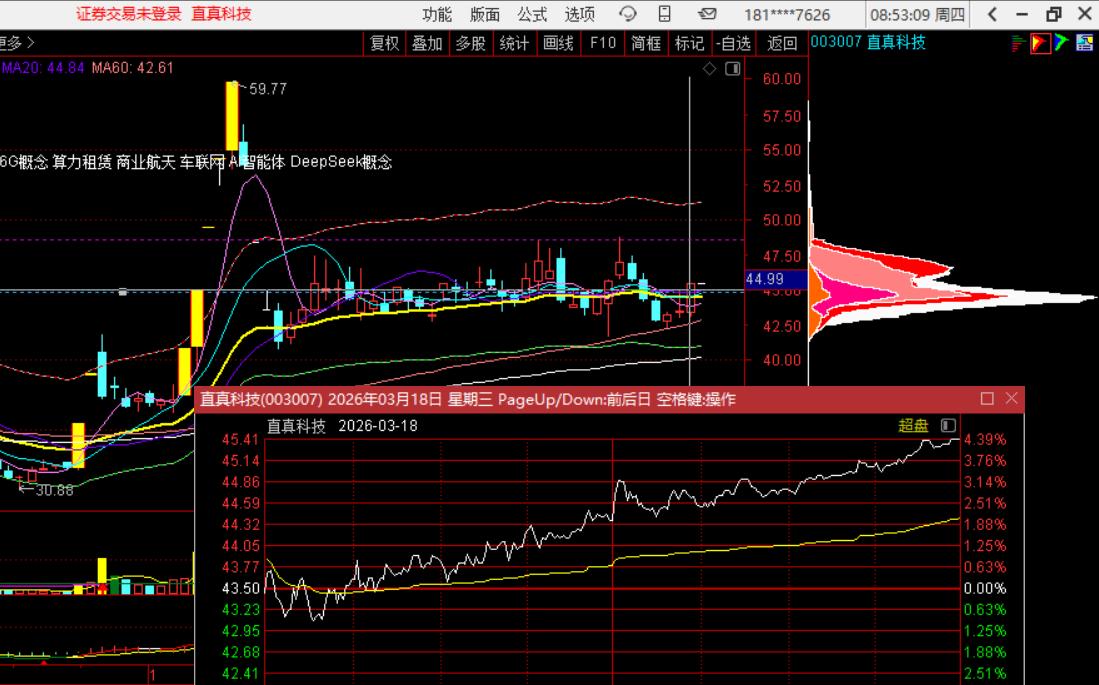Click the red-green horizontal bars chip icon
The width and height of the screenshot is (1099, 685).
(x=1018, y=43)
